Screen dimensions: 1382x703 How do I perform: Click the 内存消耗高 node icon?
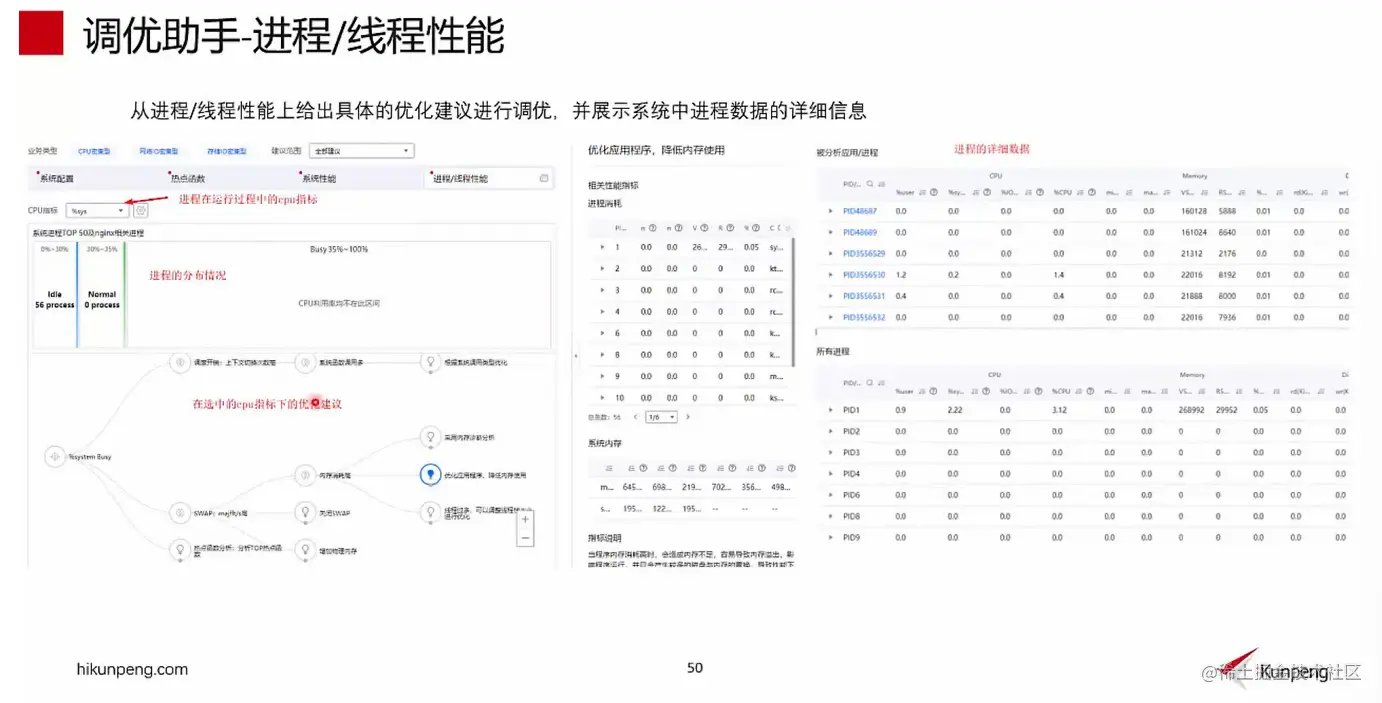click(305, 475)
